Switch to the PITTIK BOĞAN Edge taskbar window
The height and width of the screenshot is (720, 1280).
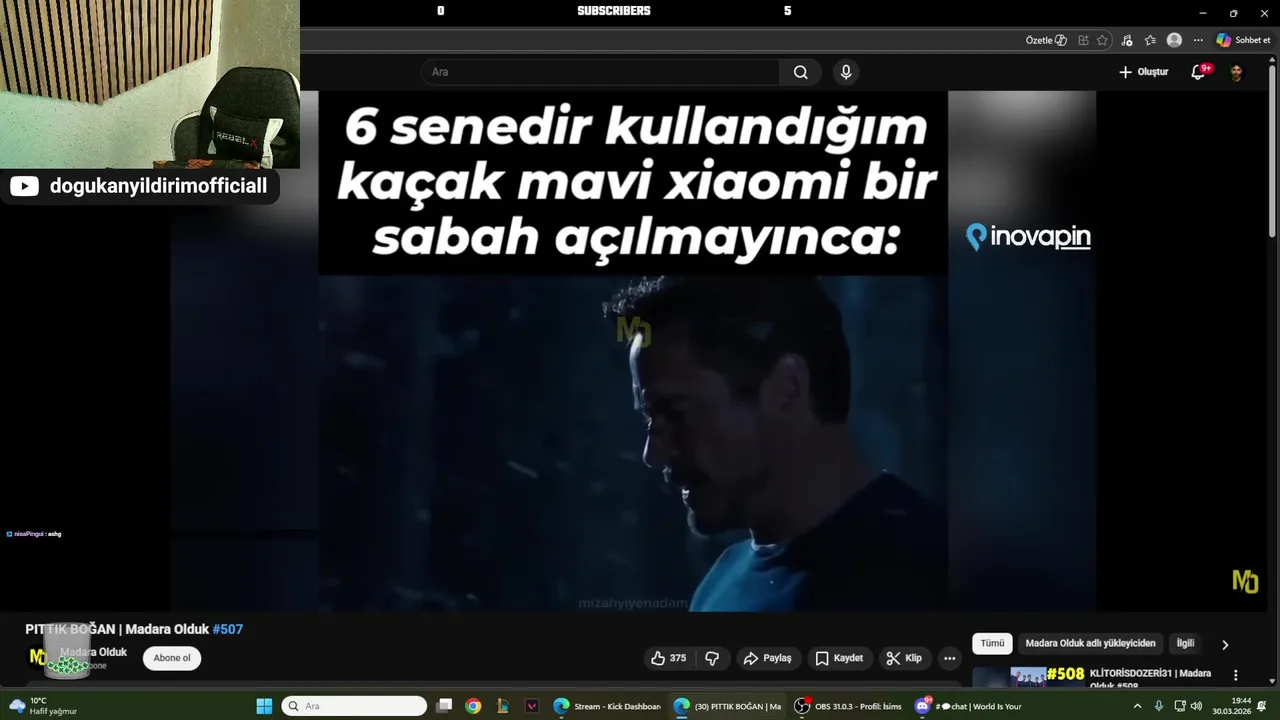tap(728, 706)
